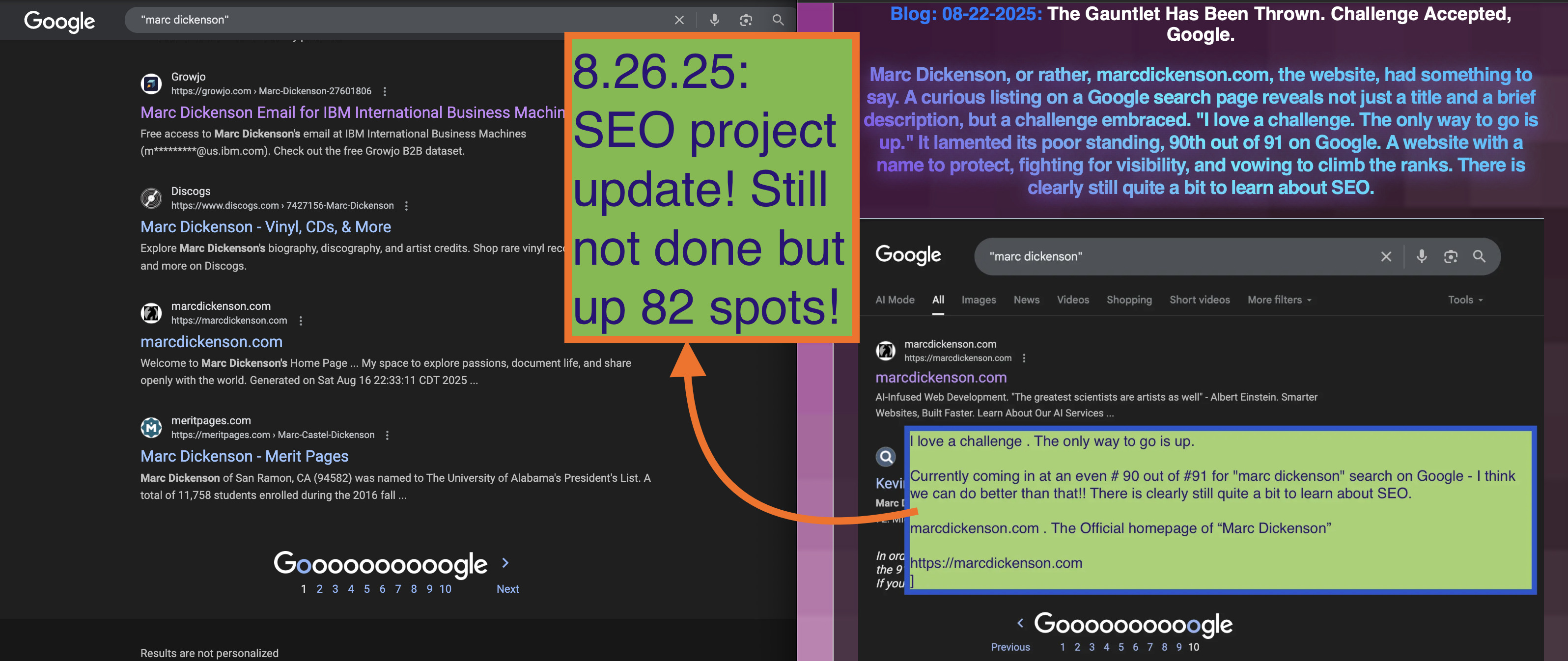Go to page 2 in left pagination
The height and width of the screenshot is (661, 1568).
pyautogui.click(x=319, y=589)
